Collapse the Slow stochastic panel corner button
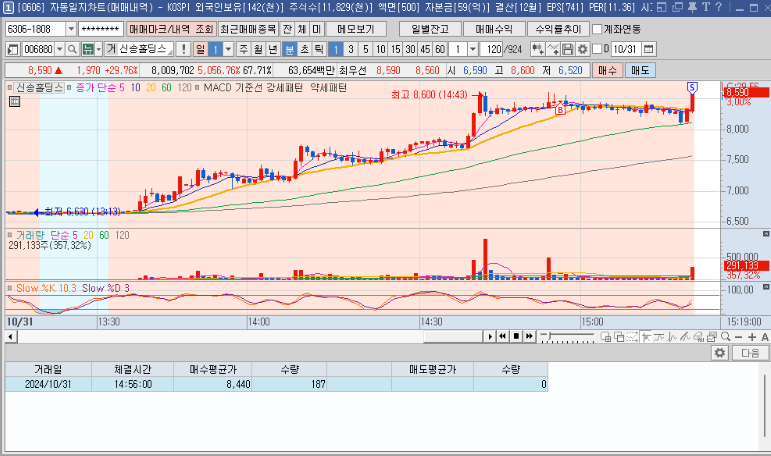This screenshot has width=771, height=456. point(766,287)
